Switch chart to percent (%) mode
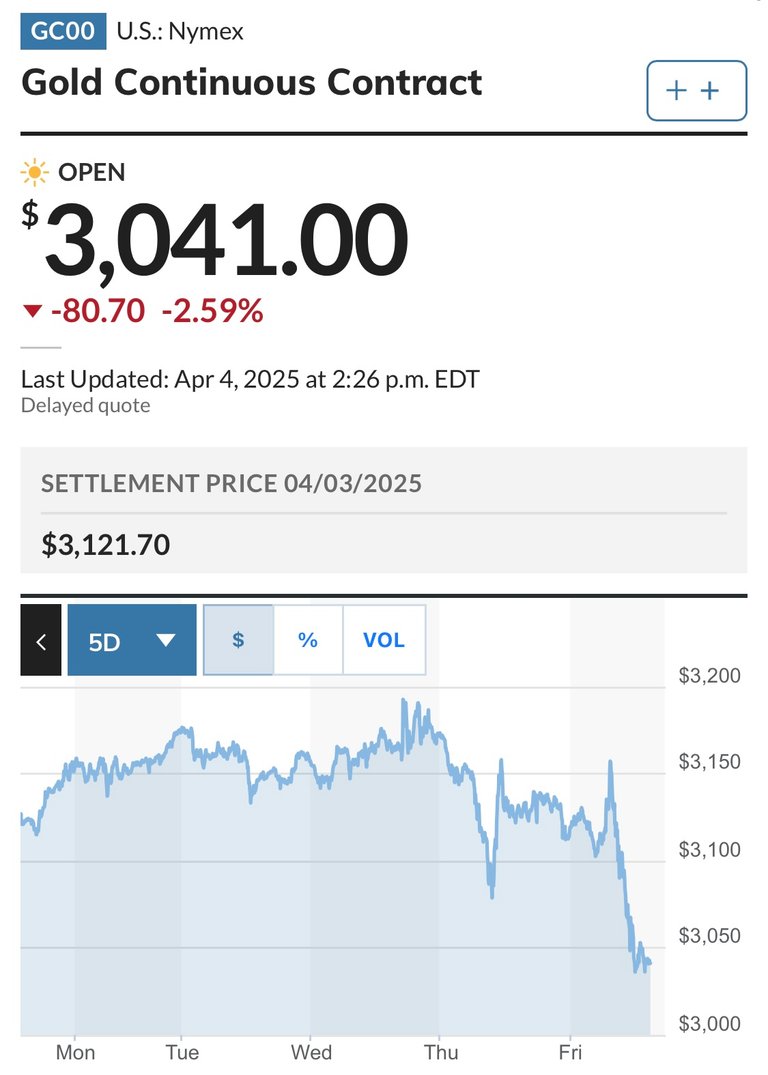This screenshot has height=1075, width=768. pos(308,640)
